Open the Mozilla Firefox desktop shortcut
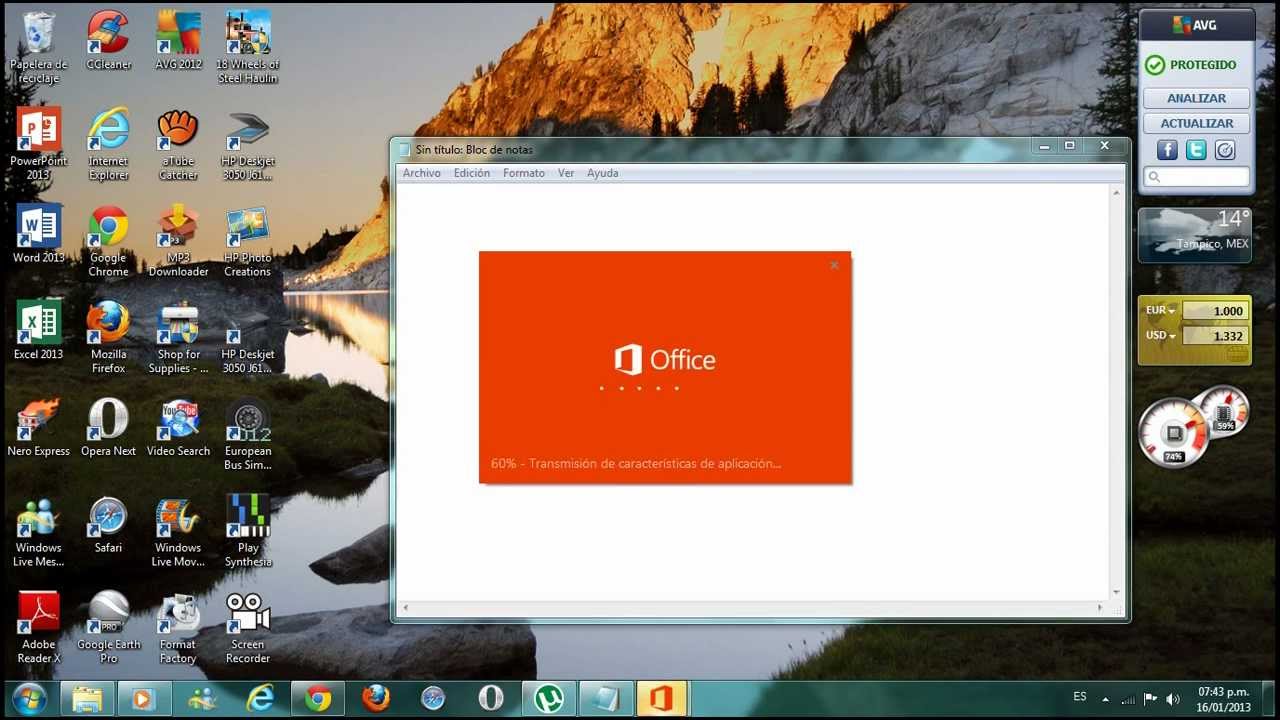This screenshot has height=720, width=1280. [x=108, y=337]
